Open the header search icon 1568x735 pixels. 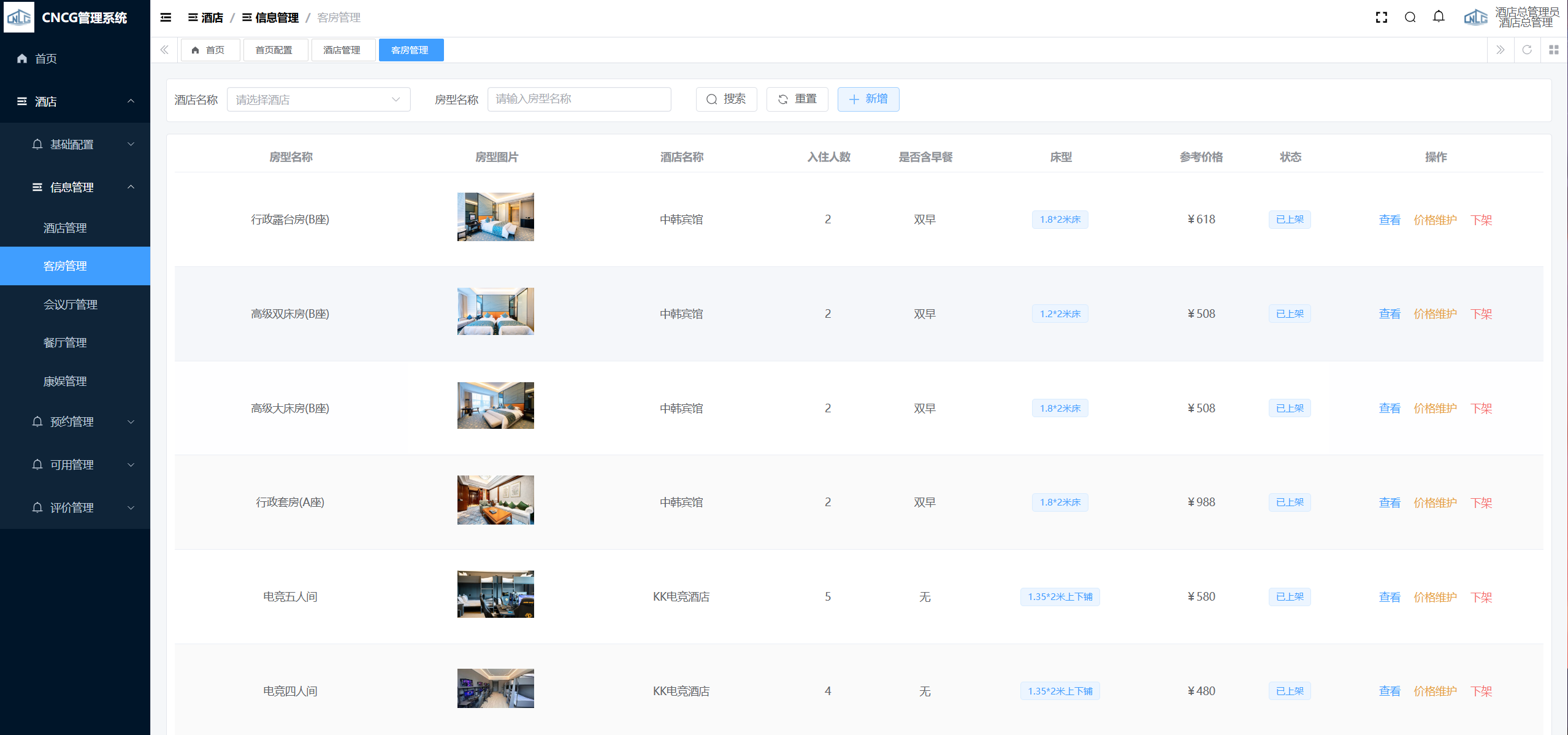point(1410,17)
